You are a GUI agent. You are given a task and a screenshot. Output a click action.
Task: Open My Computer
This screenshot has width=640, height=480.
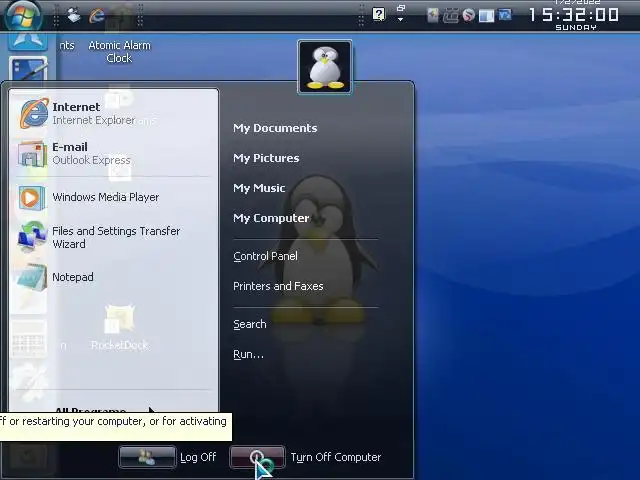(271, 218)
